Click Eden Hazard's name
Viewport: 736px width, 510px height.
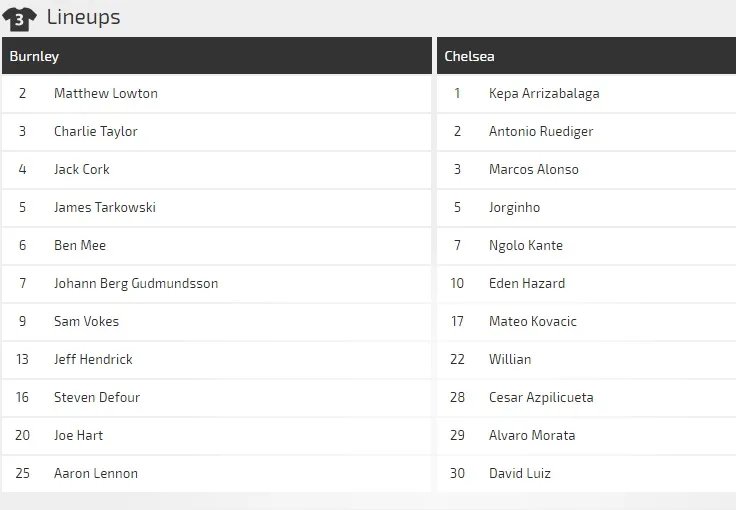(527, 284)
